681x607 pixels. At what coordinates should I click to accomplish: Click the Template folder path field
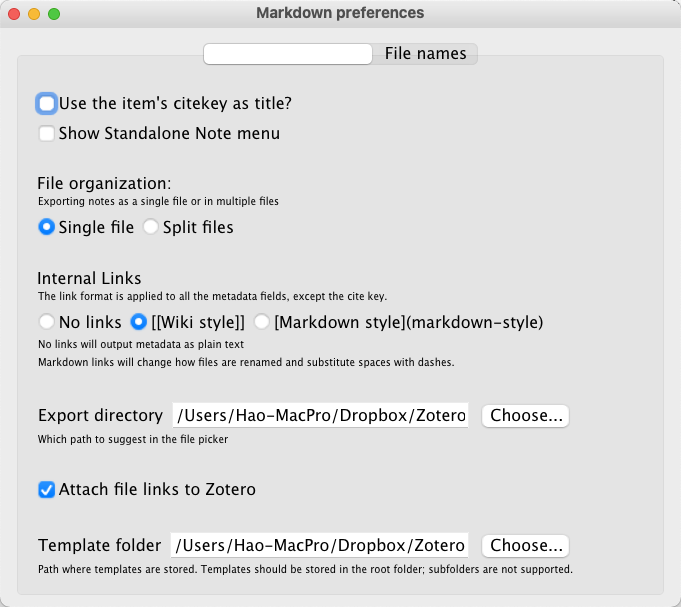tap(320, 545)
